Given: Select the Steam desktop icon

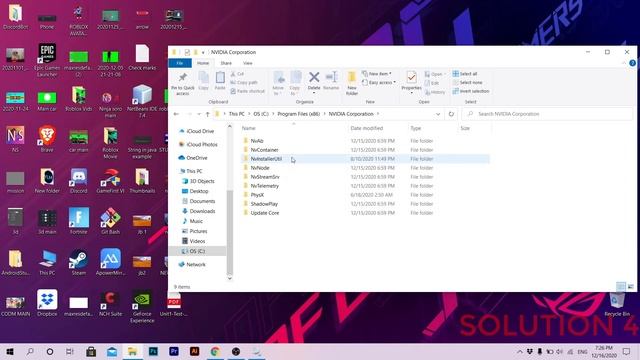Looking at the screenshot, I should [x=78, y=262].
